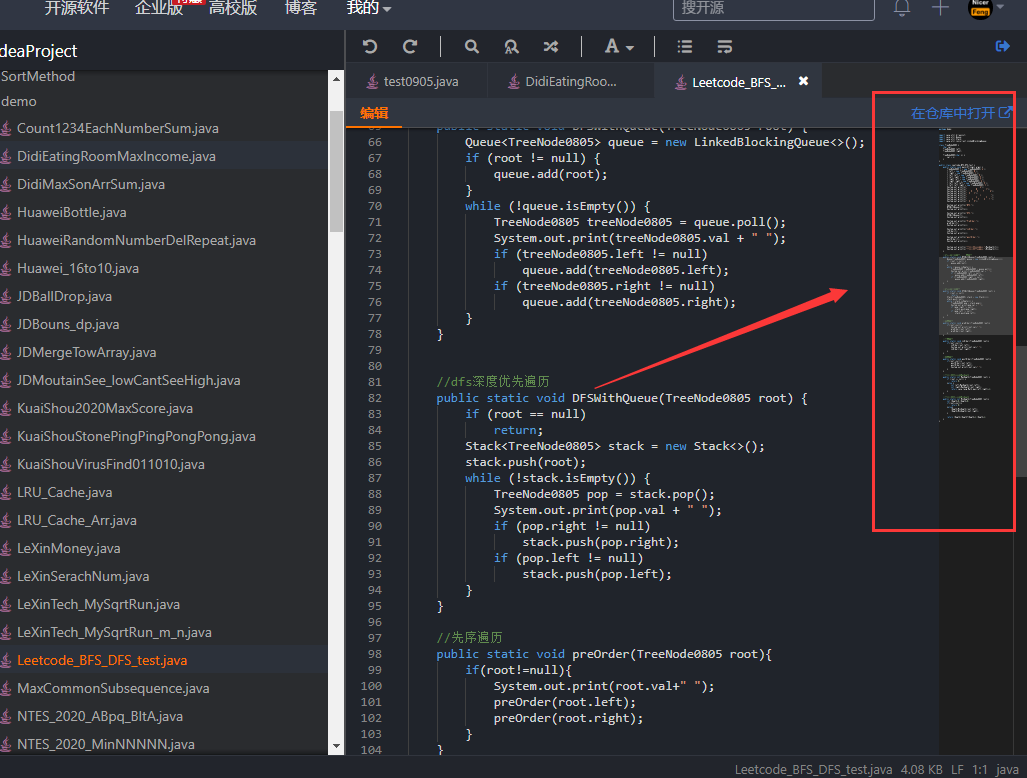Open font size dropdown in toolbar
Image resolution: width=1027 pixels, height=778 pixels.
tap(619, 46)
